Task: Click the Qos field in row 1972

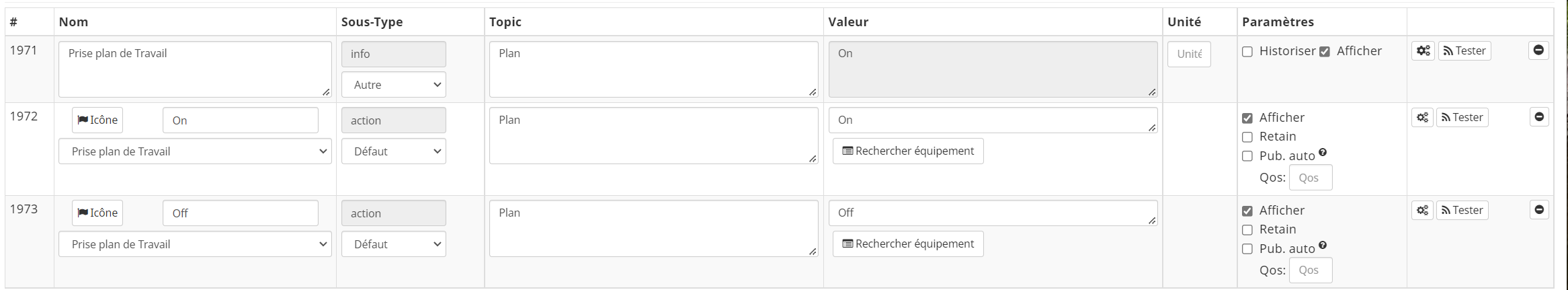Action: point(1310,178)
